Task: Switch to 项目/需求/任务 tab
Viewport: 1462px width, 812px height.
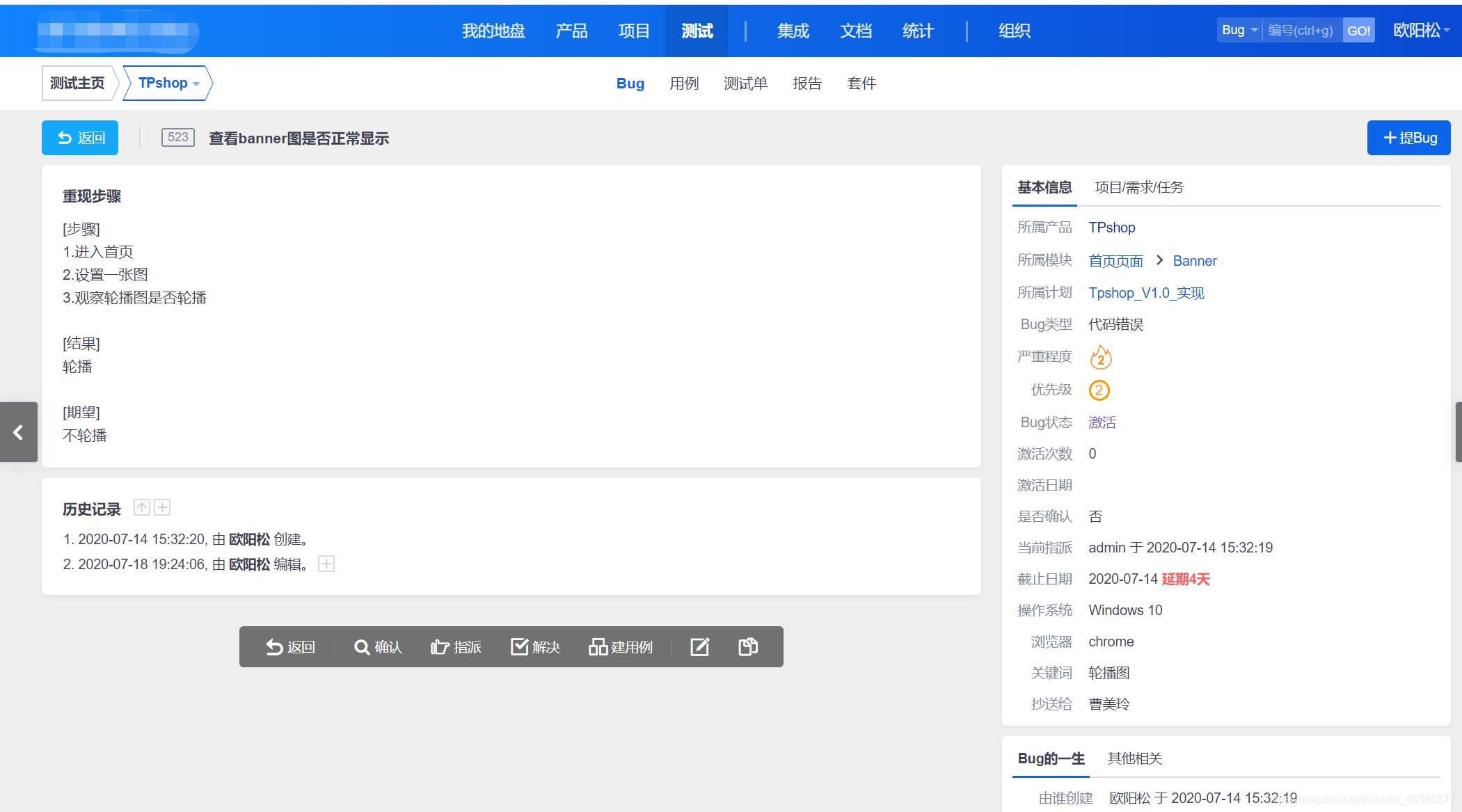Action: click(x=1139, y=187)
